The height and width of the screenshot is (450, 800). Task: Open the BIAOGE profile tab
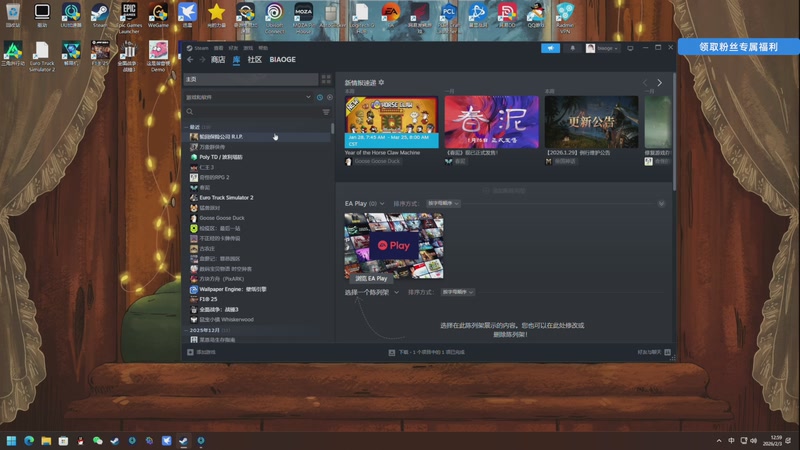(x=283, y=60)
